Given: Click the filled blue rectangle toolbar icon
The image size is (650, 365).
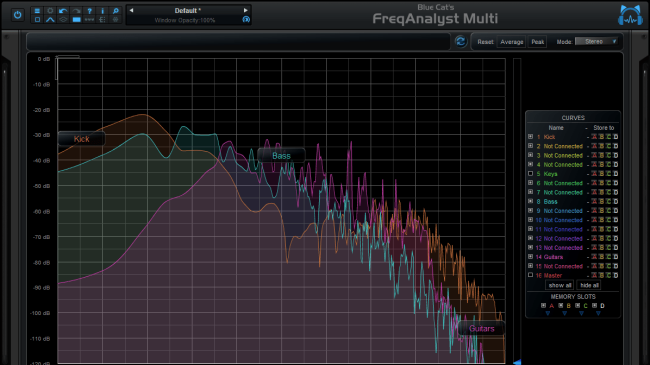Looking at the screenshot, I should pyautogui.click(x=76, y=19).
